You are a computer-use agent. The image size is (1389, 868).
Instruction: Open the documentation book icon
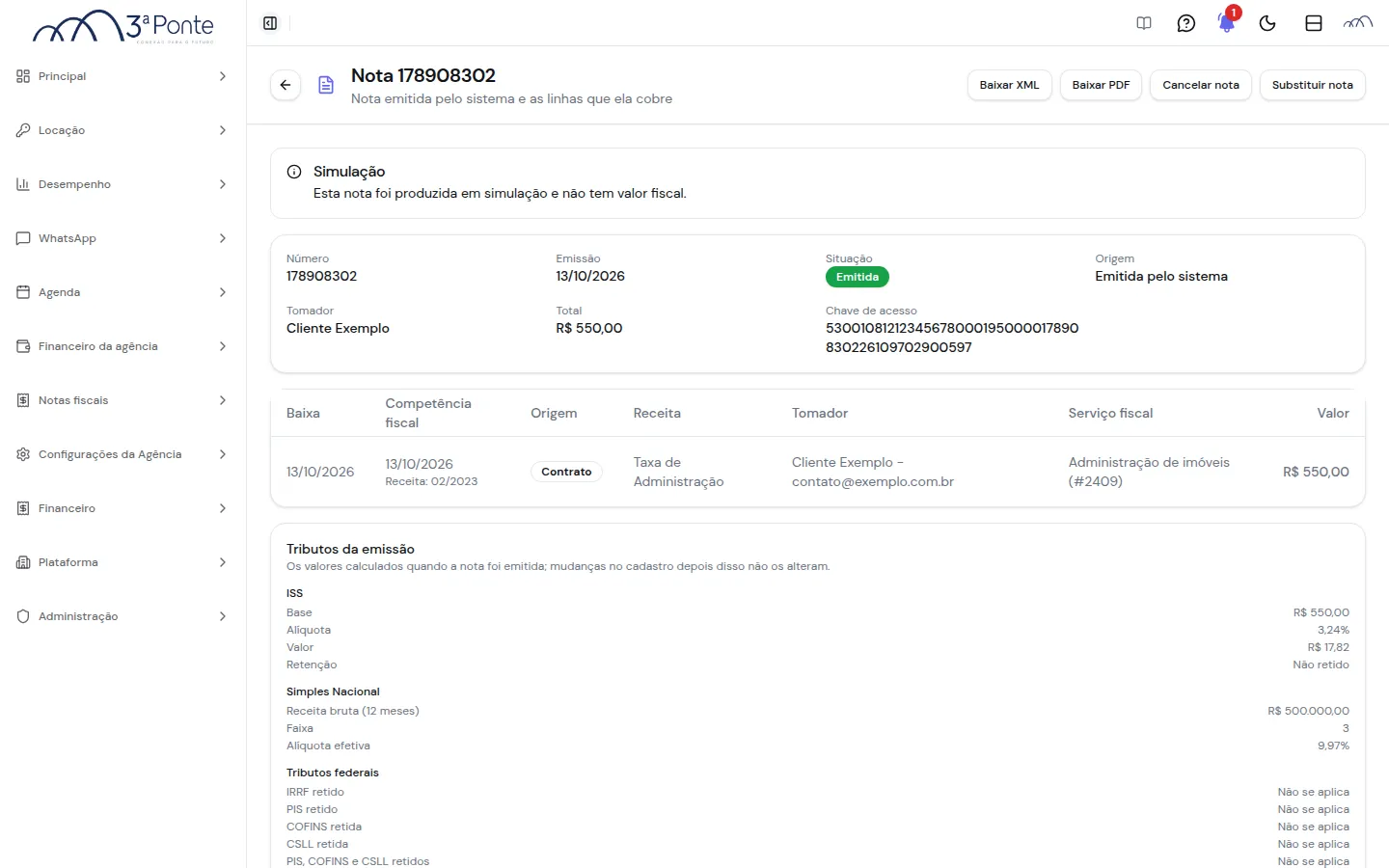pos(1144,23)
